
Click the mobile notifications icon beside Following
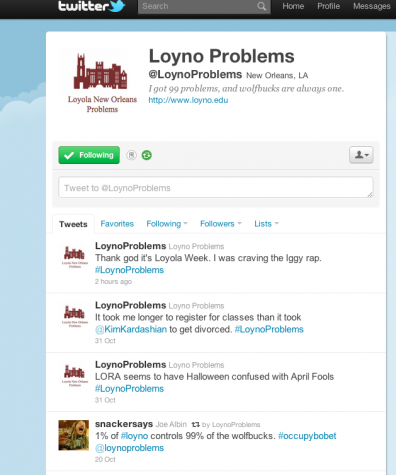[x=131, y=155]
